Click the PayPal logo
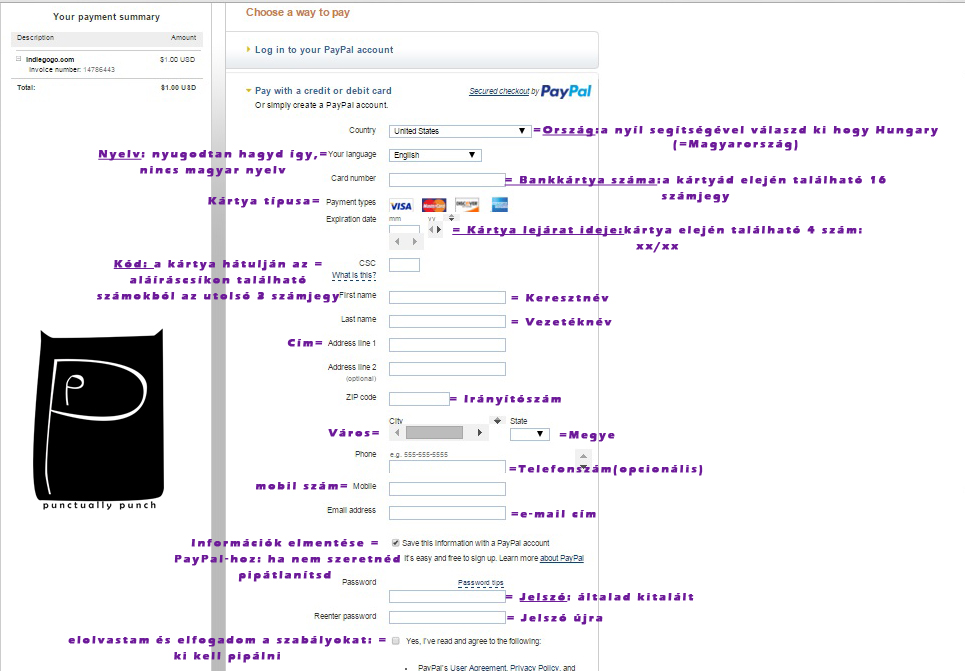This screenshot has width=965, height=671. (566, 91)
